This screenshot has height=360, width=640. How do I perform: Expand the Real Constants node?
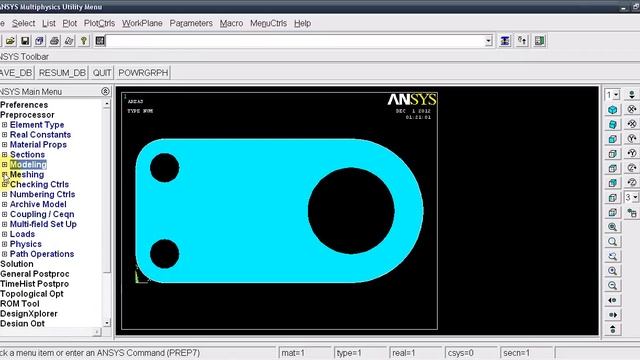(4, 135)
